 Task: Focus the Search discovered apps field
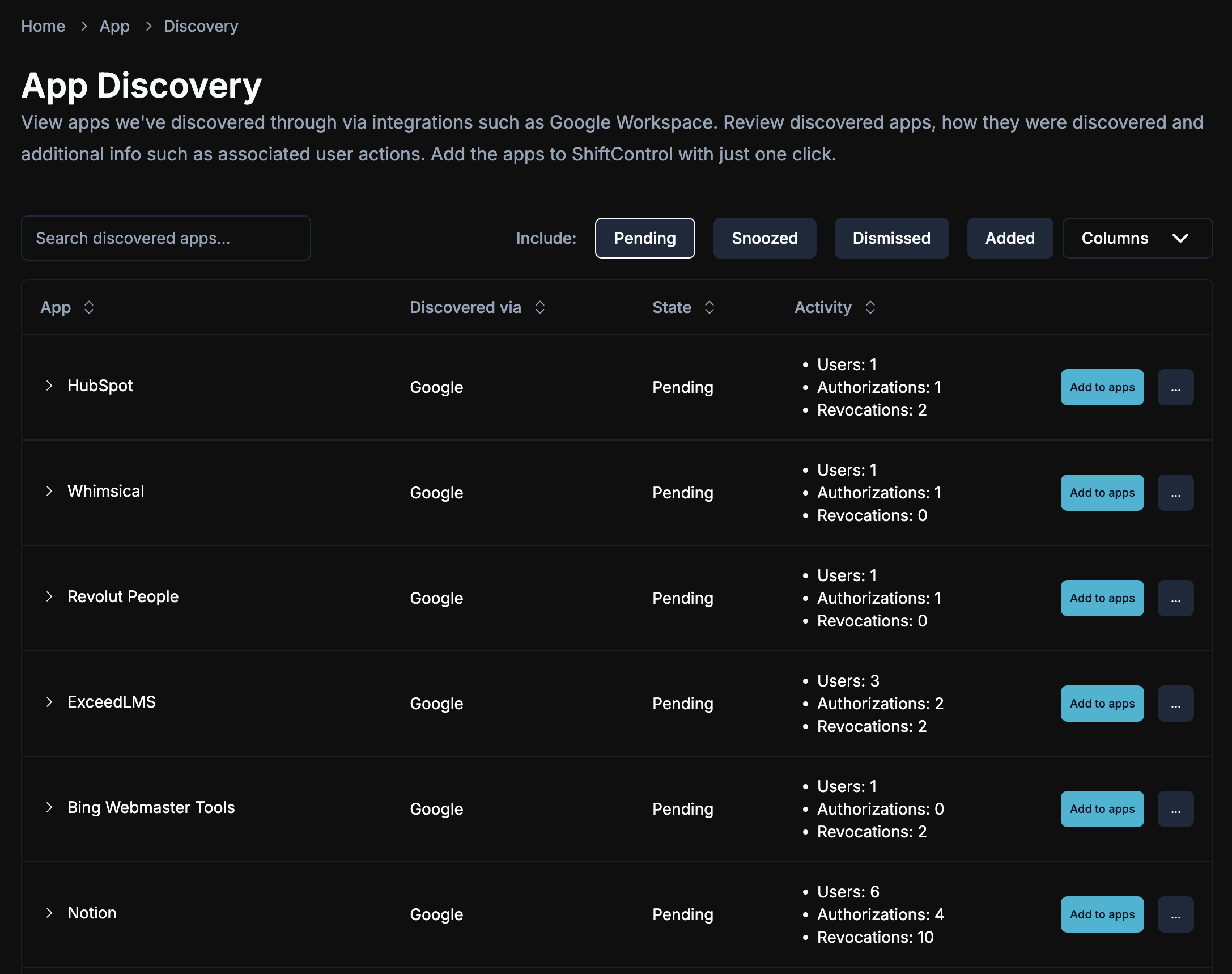pyautogui.click(x=165, y=238)
